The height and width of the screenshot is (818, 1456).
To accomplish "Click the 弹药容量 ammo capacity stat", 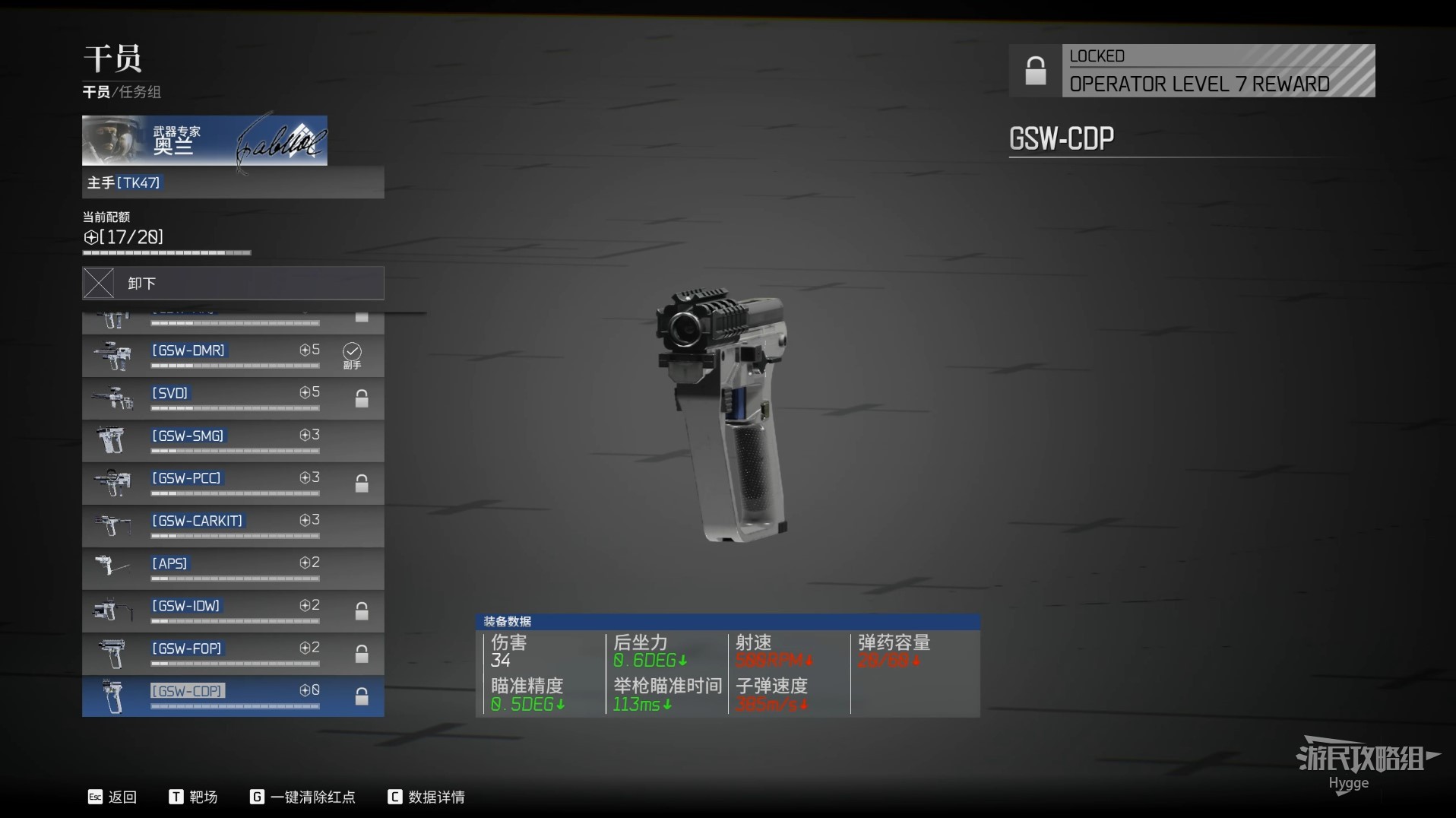I will click(x=894, y=652).
